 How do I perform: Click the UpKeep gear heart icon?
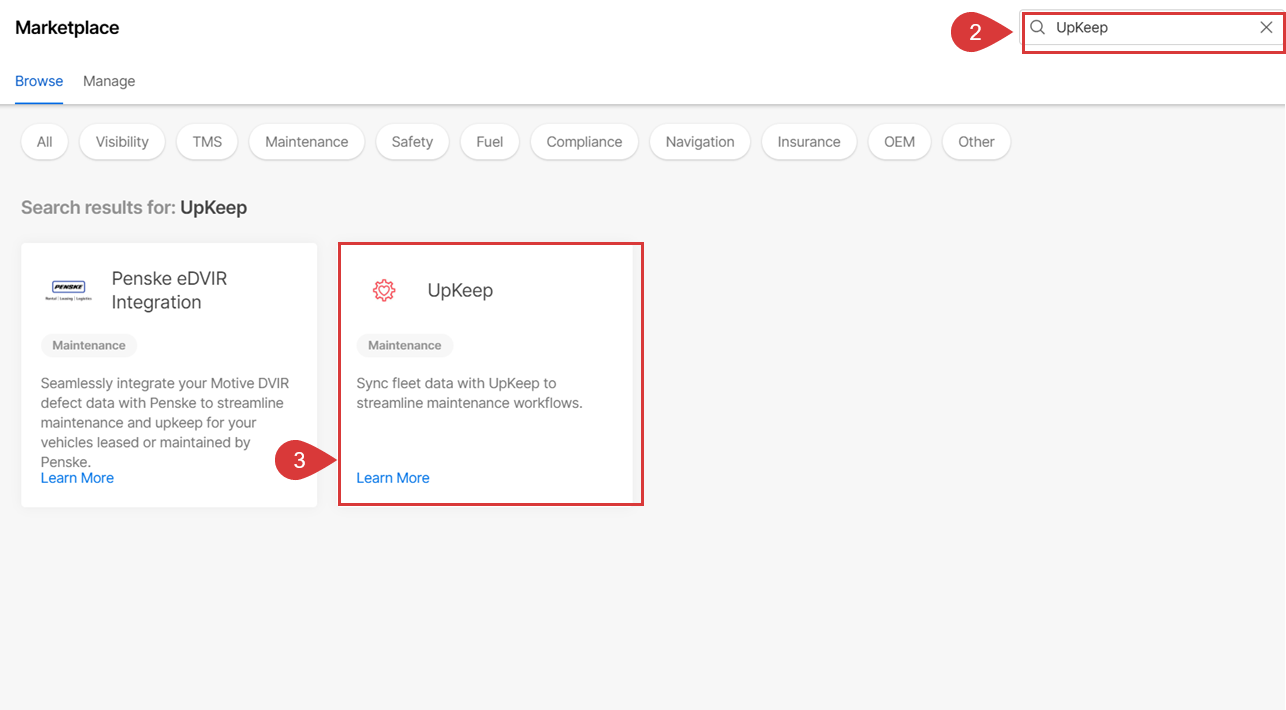click(x=384, y=290)
